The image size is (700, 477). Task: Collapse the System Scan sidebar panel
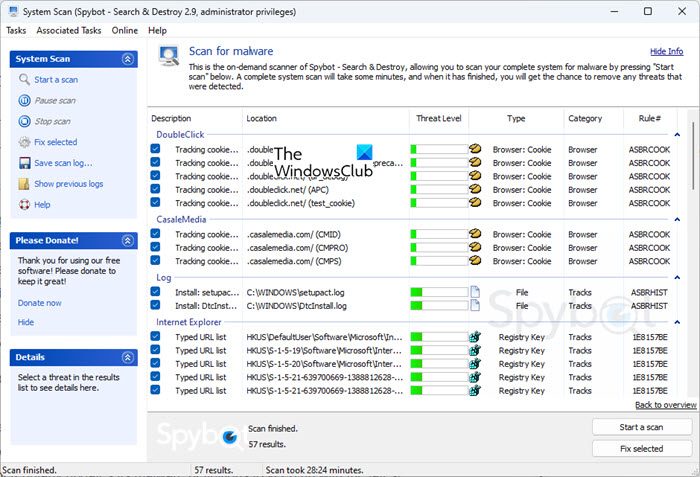pyautogui.click(x=127, y=60)
